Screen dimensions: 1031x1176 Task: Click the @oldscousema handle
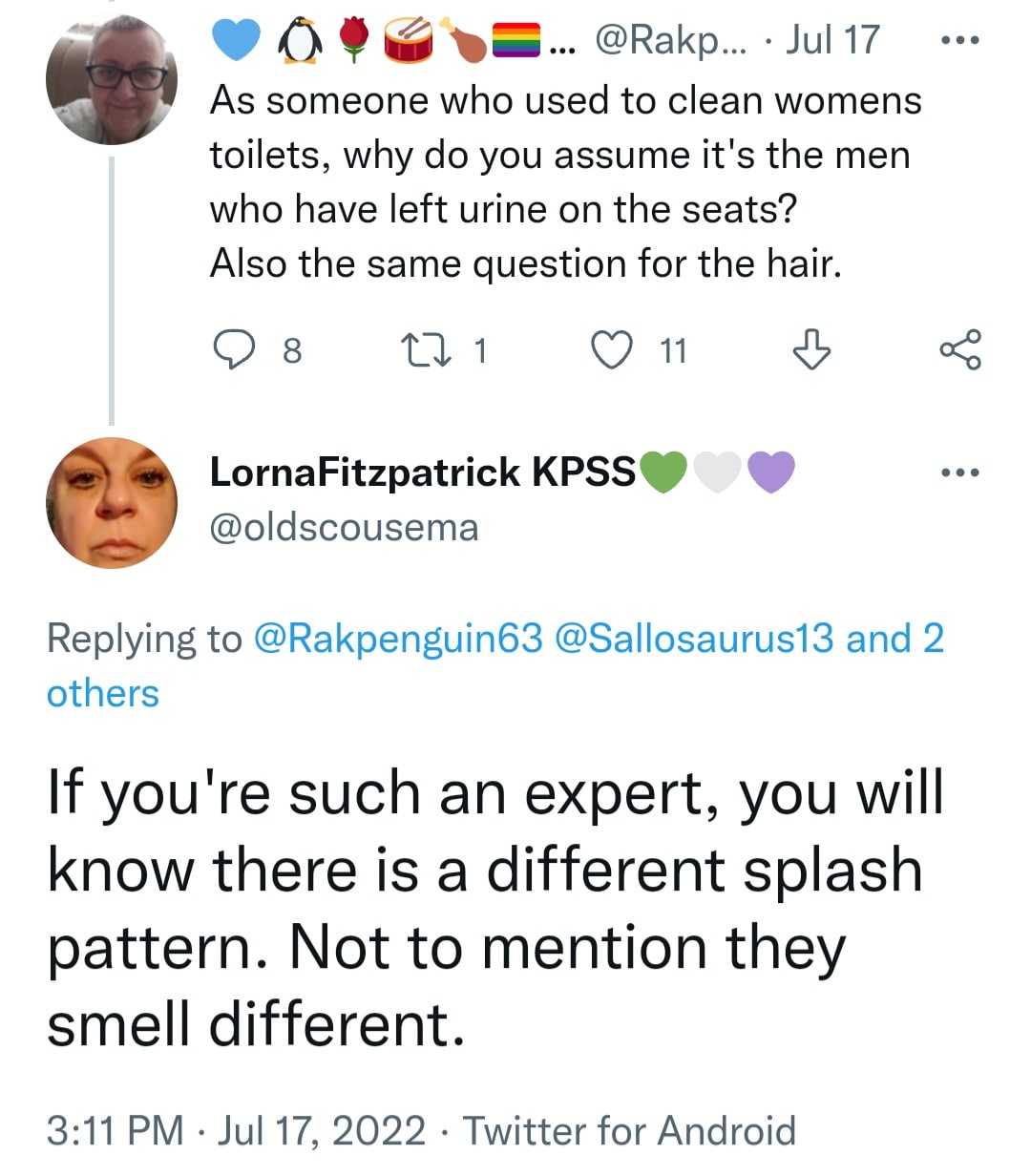point(344,527)
